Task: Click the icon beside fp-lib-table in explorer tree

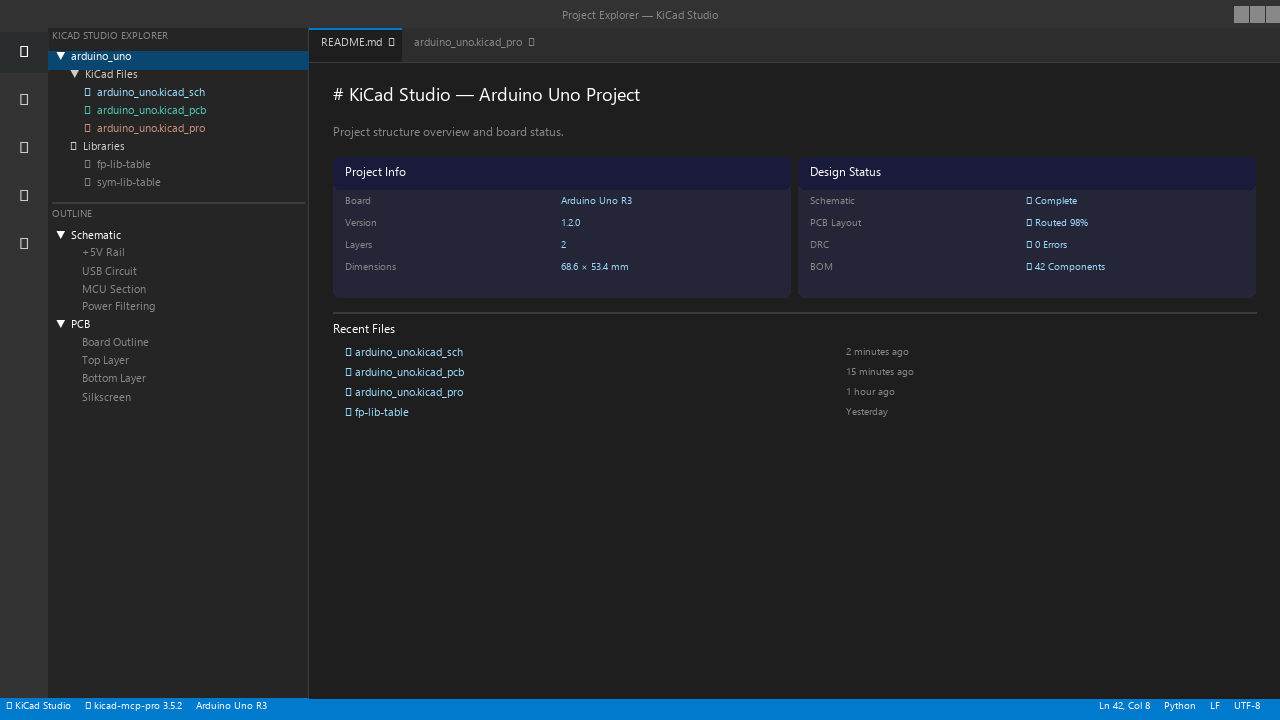Action: tap(88, 164)
